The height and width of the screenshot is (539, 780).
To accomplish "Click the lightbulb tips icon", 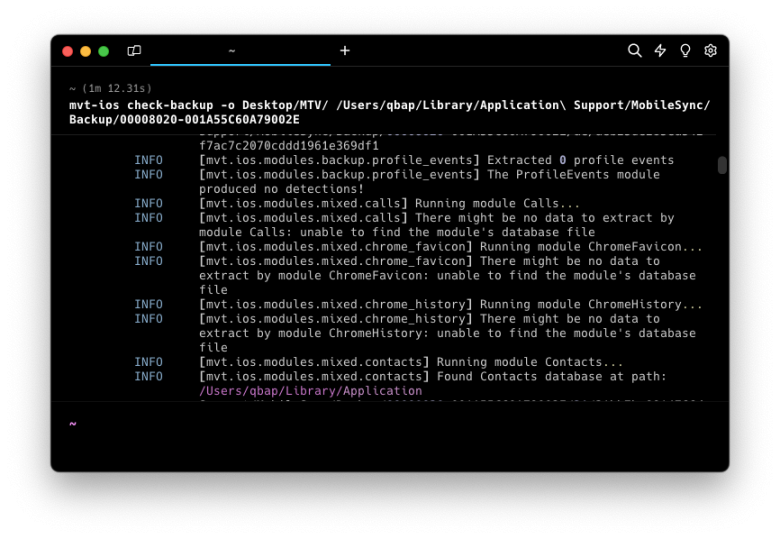I will click(x=685, y=51).
